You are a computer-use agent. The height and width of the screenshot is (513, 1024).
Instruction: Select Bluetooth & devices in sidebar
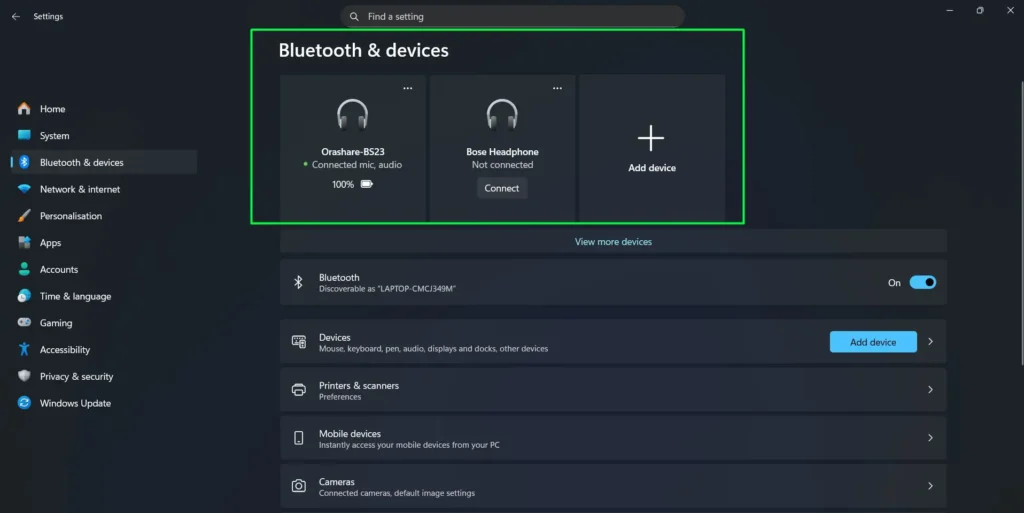click(104, 162)
